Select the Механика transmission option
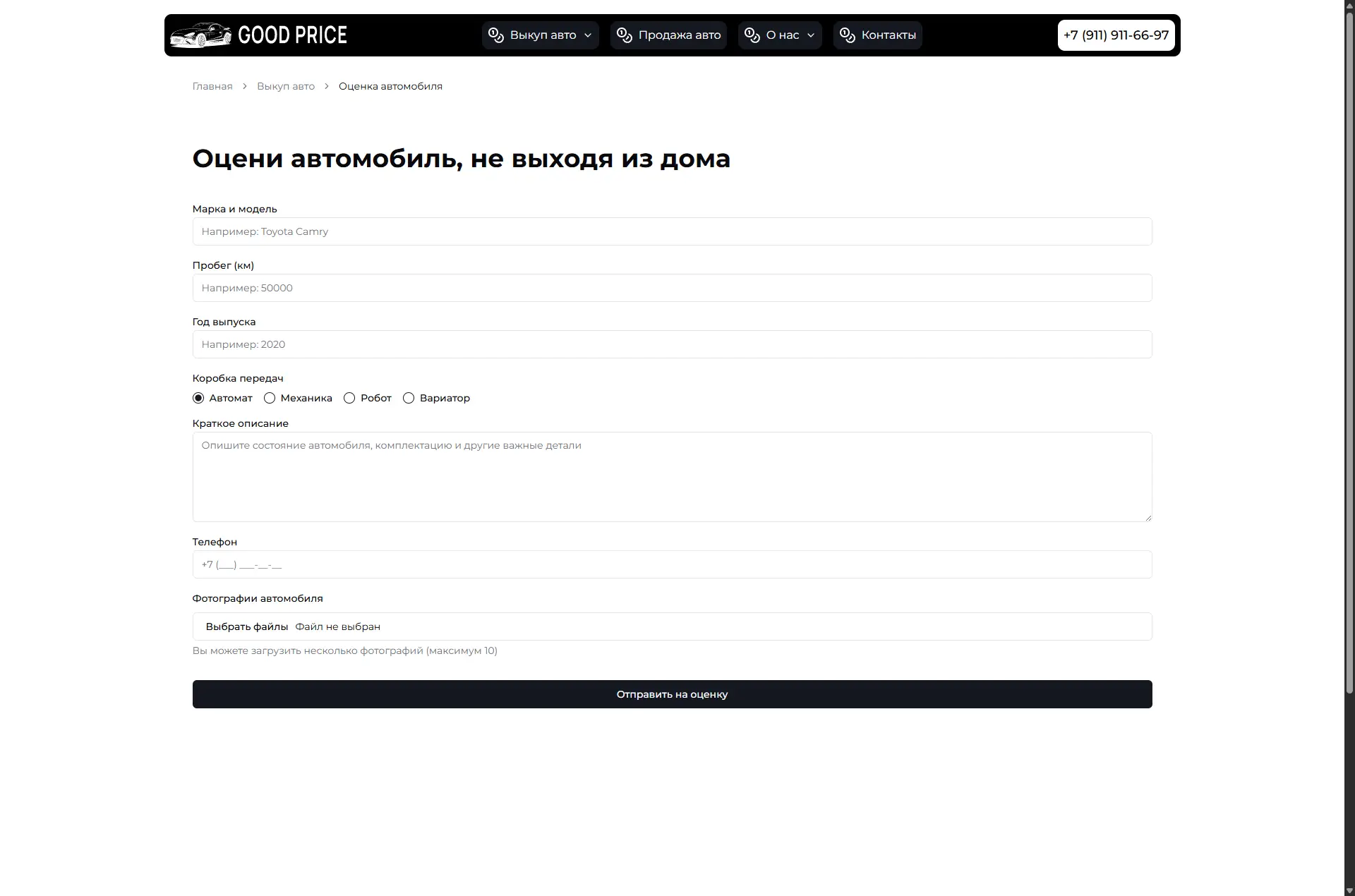 [270, 398]
